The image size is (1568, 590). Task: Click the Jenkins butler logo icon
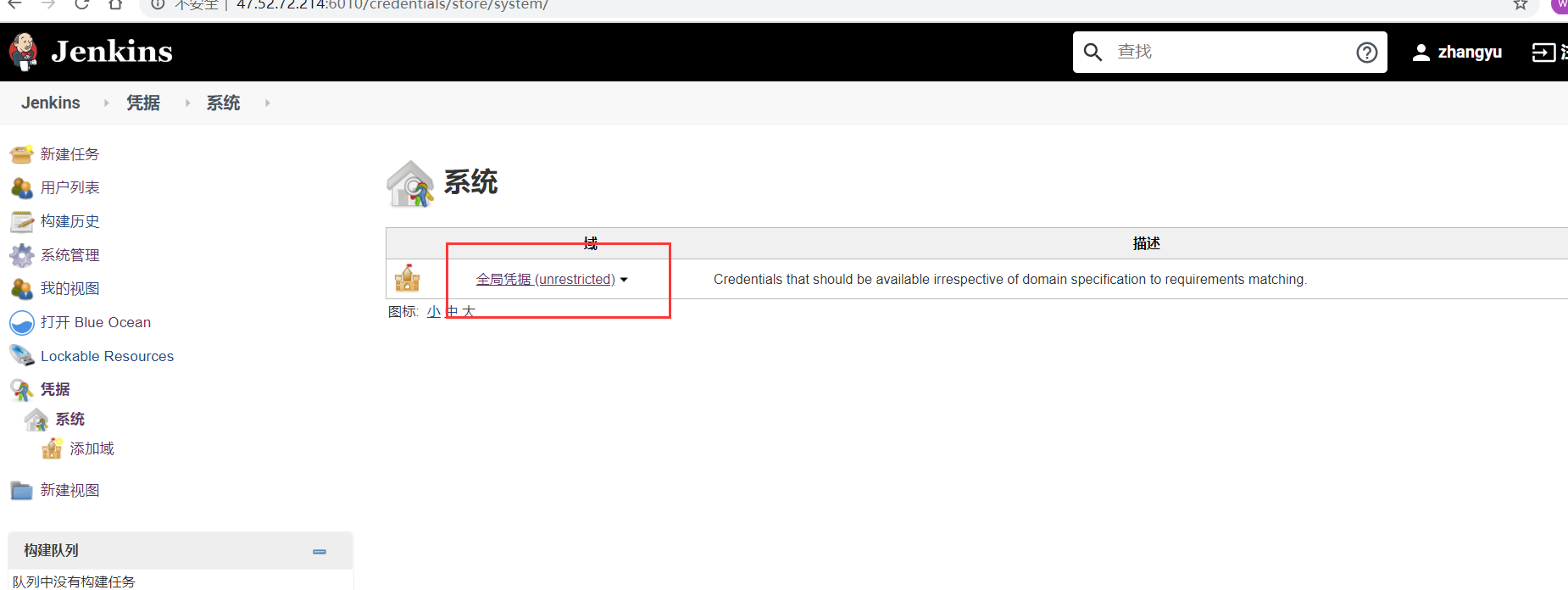pyautogui.click(x=24, y=52)
